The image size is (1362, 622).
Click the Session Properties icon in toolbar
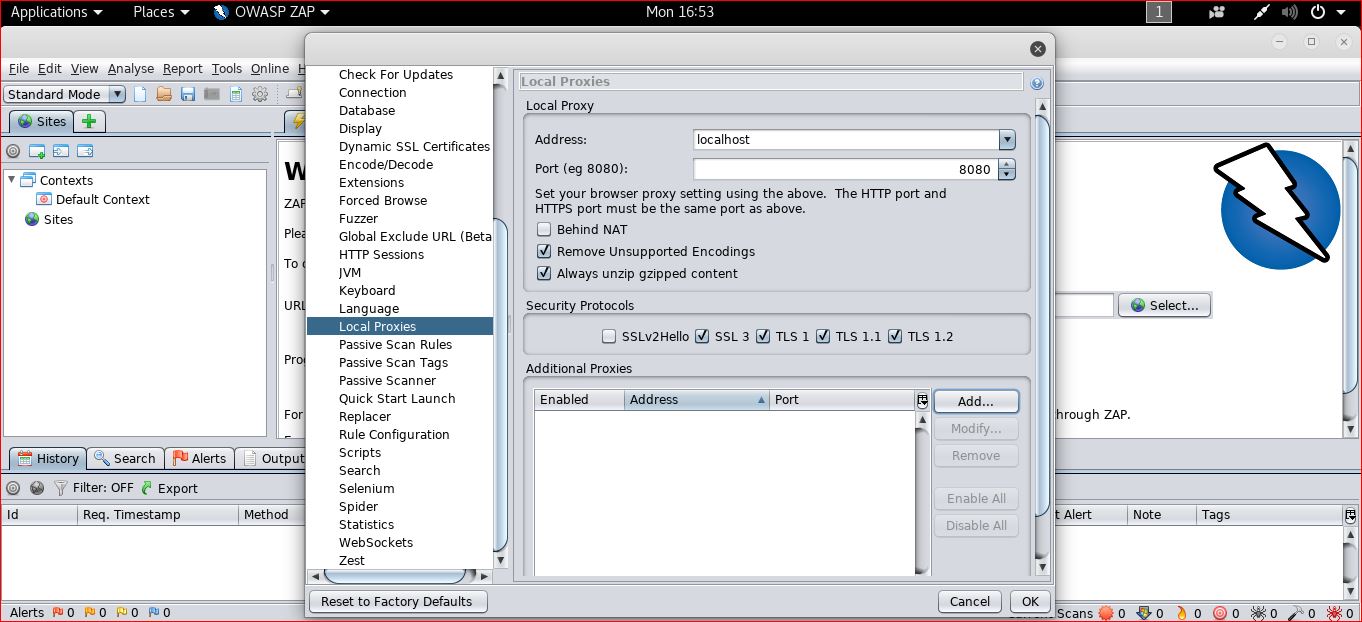(x=236, y=94)
